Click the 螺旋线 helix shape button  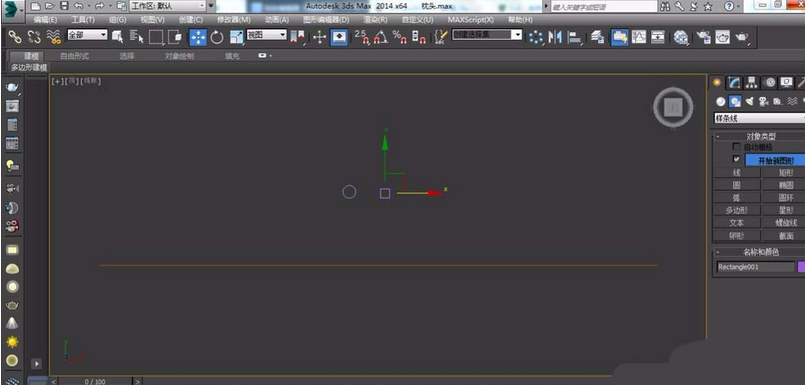pos(784,223)
